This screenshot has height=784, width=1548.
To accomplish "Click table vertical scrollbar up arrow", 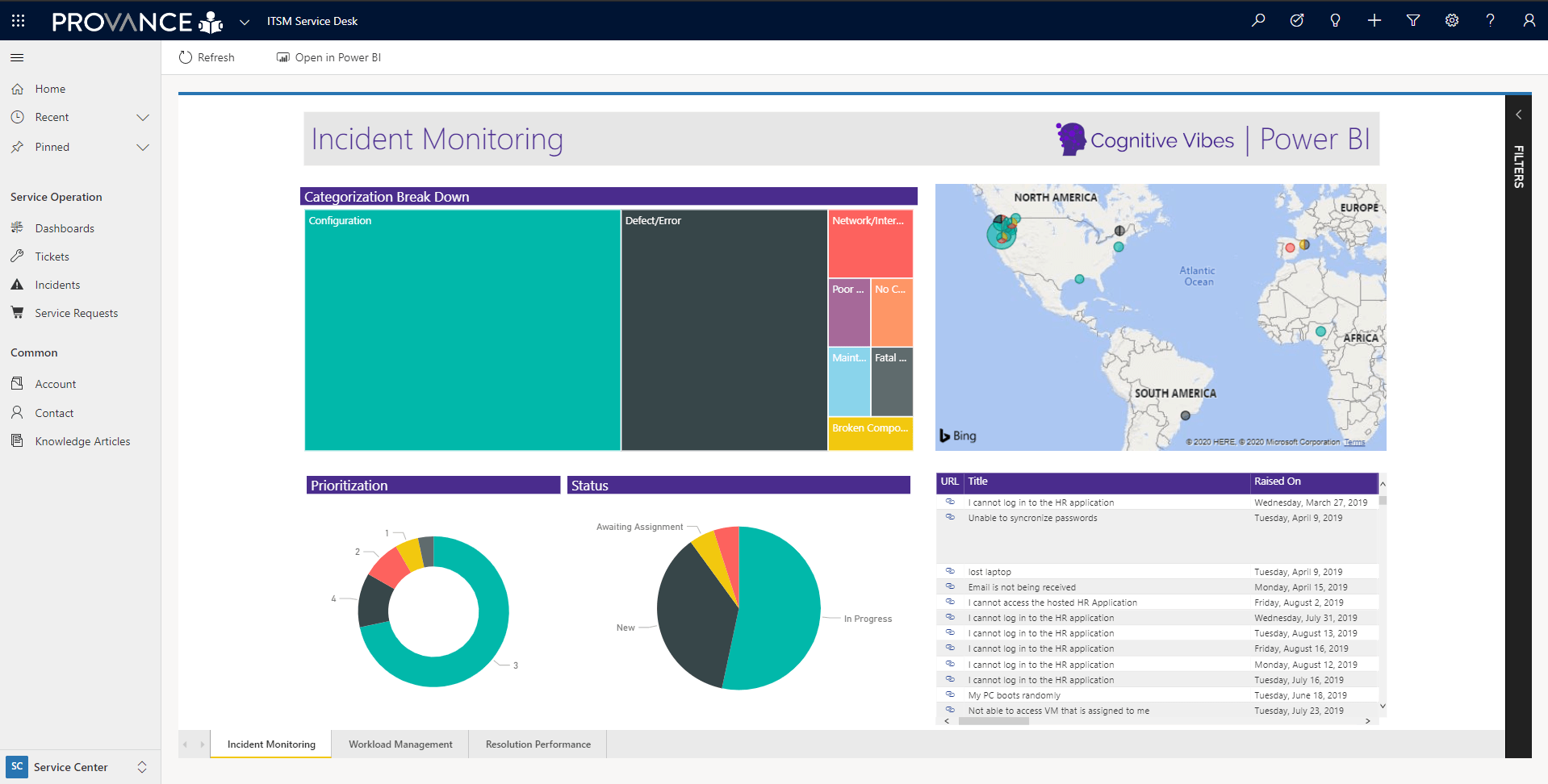I will click(1383, 484).
